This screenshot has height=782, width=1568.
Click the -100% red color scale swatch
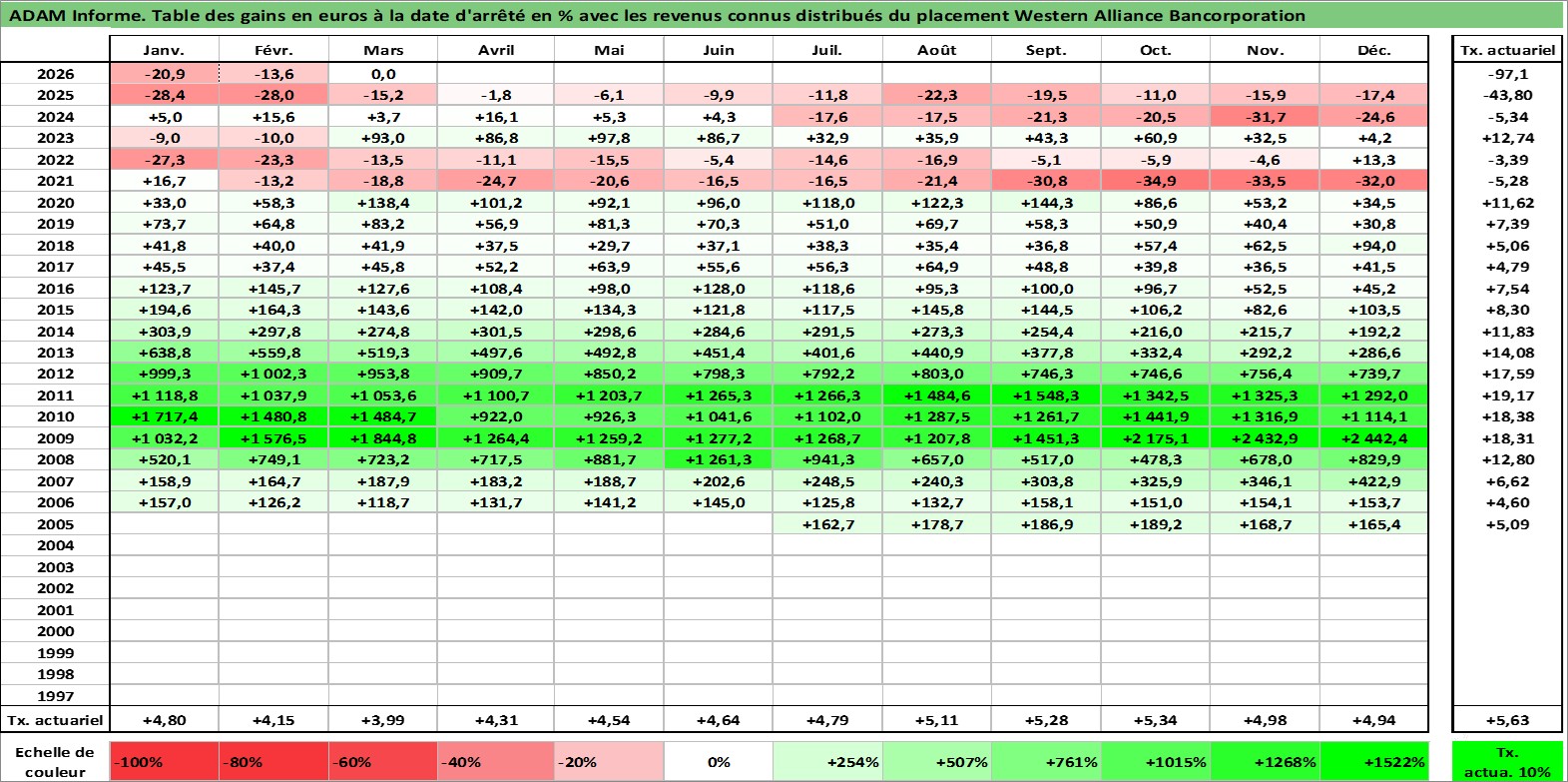coord(164,761)
